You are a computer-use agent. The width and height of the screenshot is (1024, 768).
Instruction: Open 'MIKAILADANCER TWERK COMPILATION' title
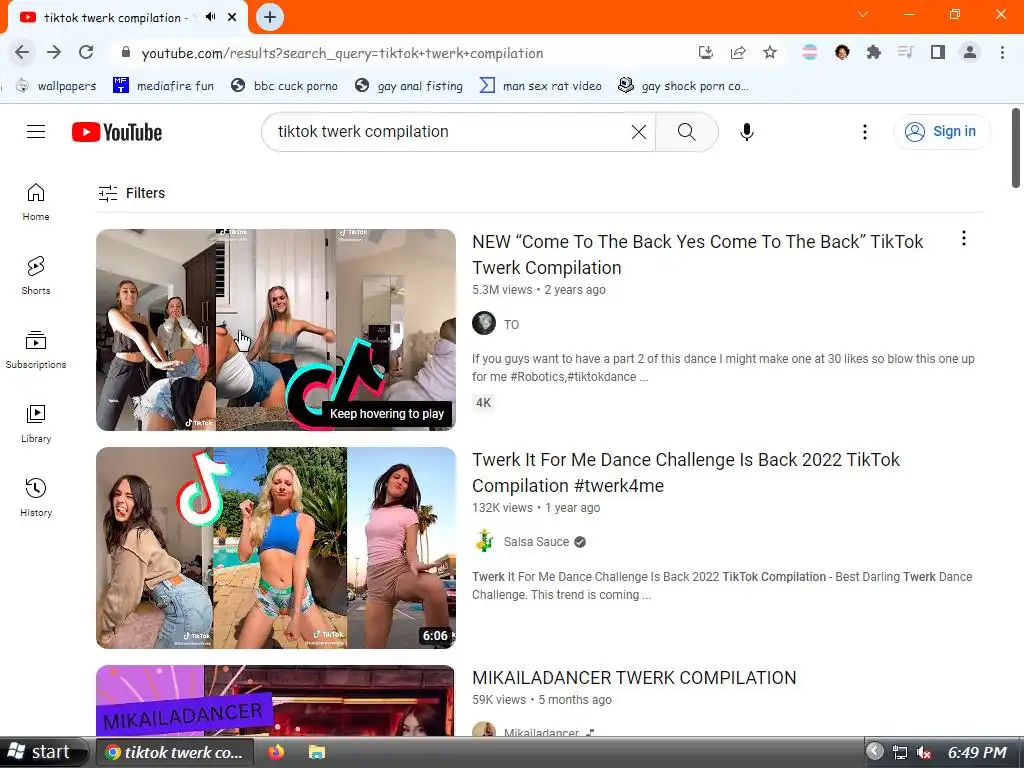(x=634, y=678)
